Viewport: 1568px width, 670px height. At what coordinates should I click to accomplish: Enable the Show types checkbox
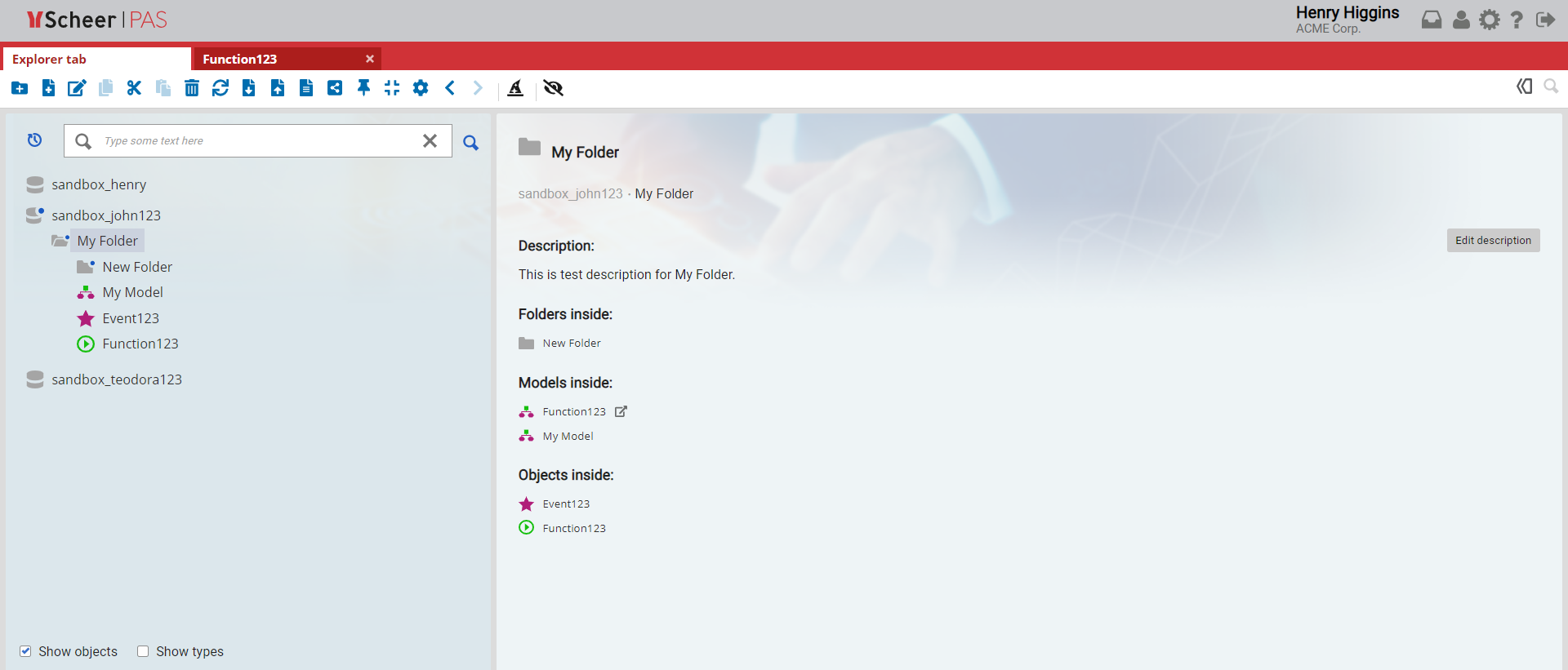point(143,651)
